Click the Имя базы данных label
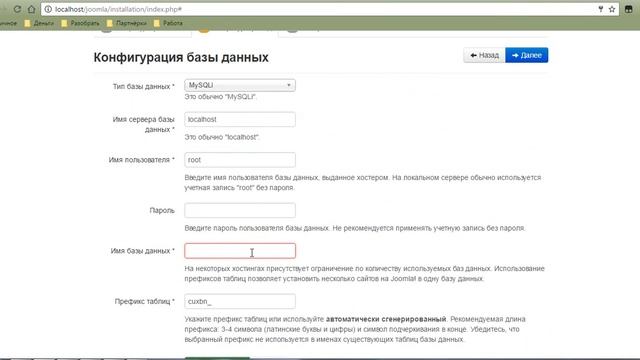The height and width of the screenshot is (360, 640). (x=142, y=251)
